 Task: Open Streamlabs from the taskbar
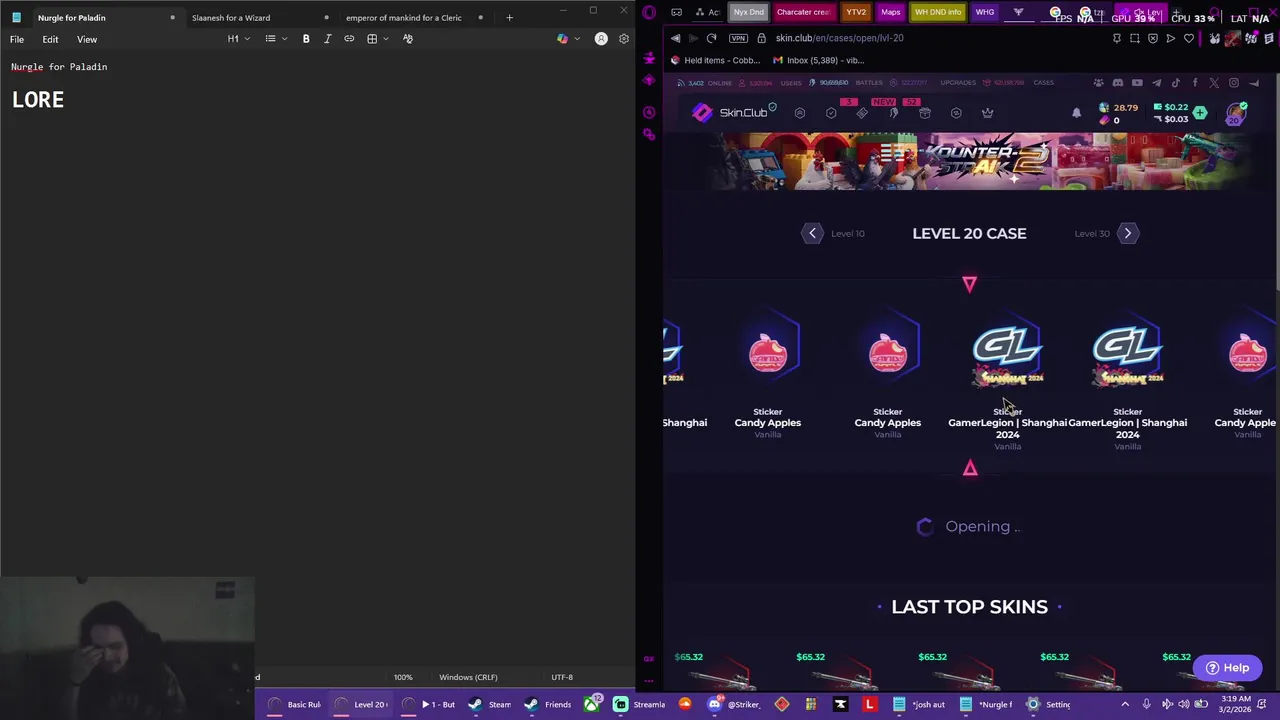pyautogui.click(x=640, y=704)
